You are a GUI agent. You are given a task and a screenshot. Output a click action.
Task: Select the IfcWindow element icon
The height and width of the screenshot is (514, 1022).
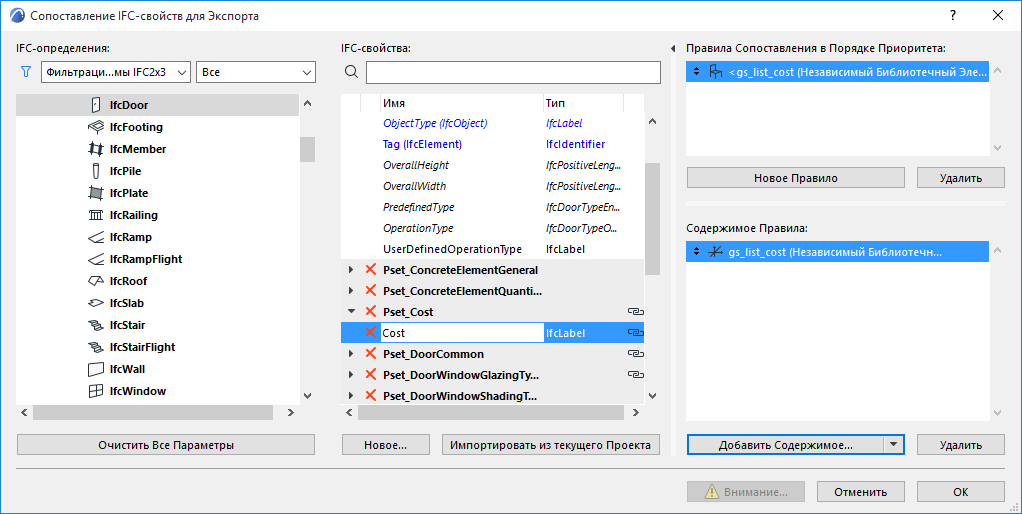point(96,391)
